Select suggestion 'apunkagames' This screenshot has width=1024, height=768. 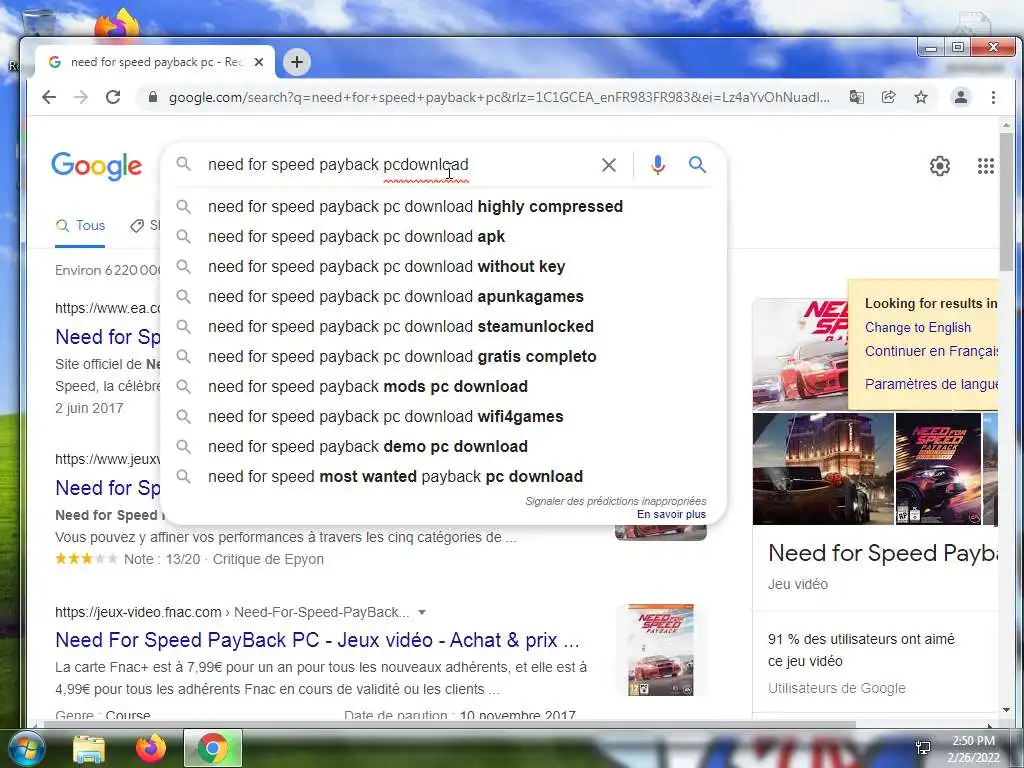(x=443, y=296)
